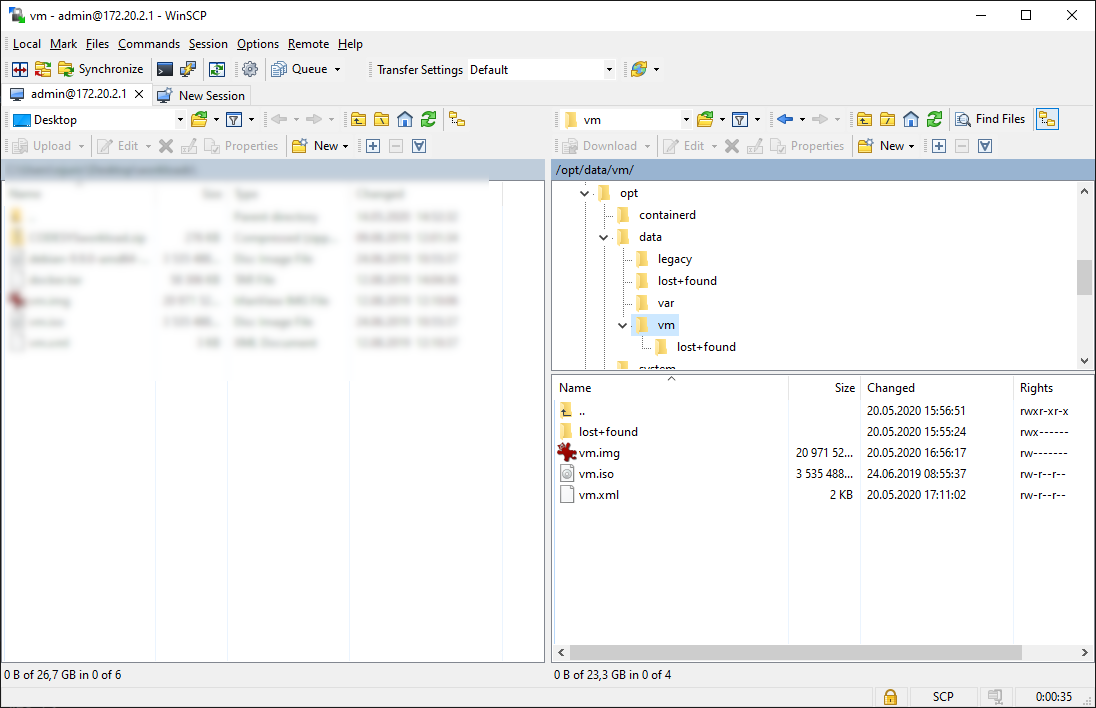This screenshot has height=708, width=1096.
Task: Click the Find Files button
Action: pyautogui.click(x=990, y=119)
